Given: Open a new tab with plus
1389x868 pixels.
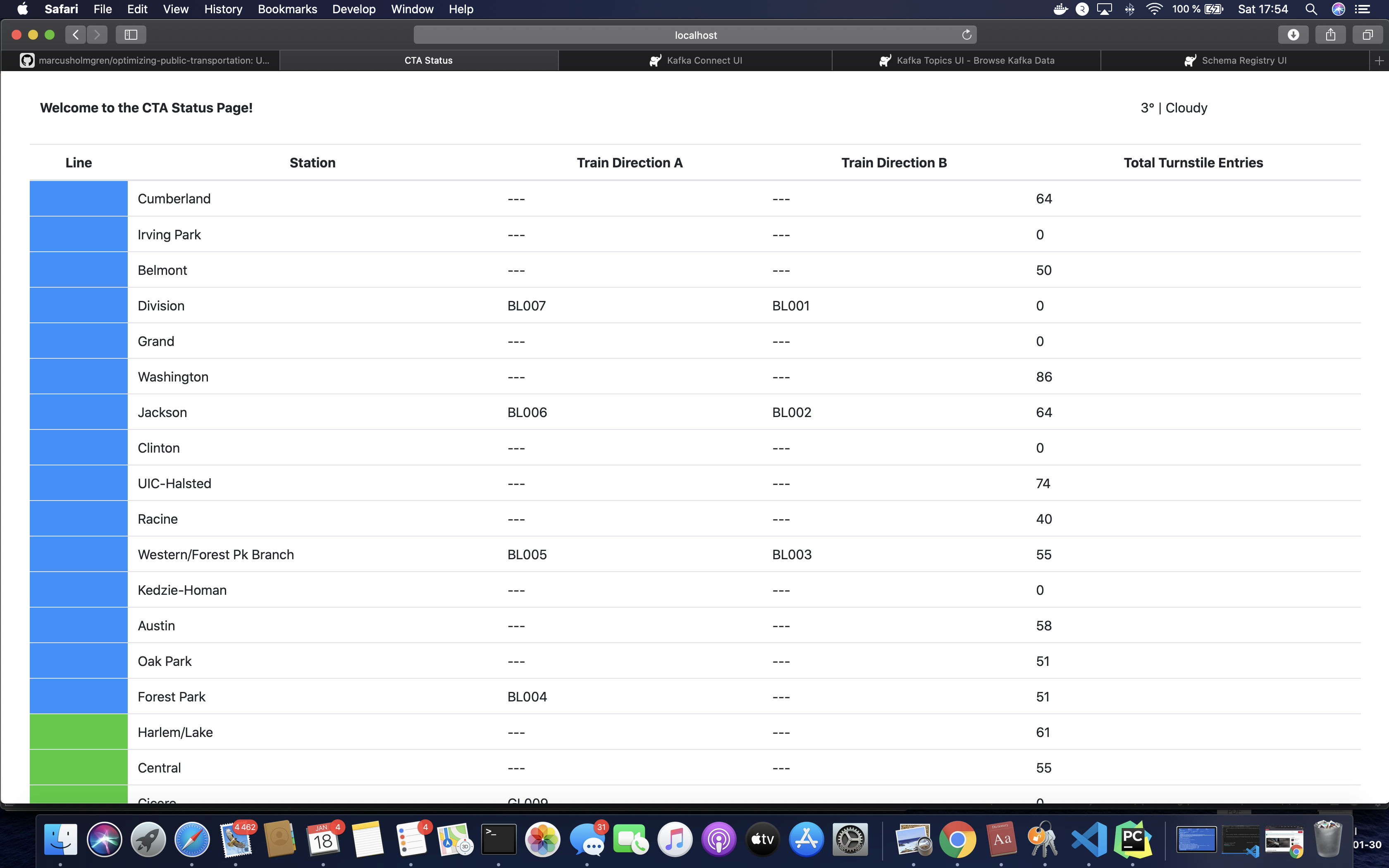Looking at the screenshot, I should [x=1379, y=60].
